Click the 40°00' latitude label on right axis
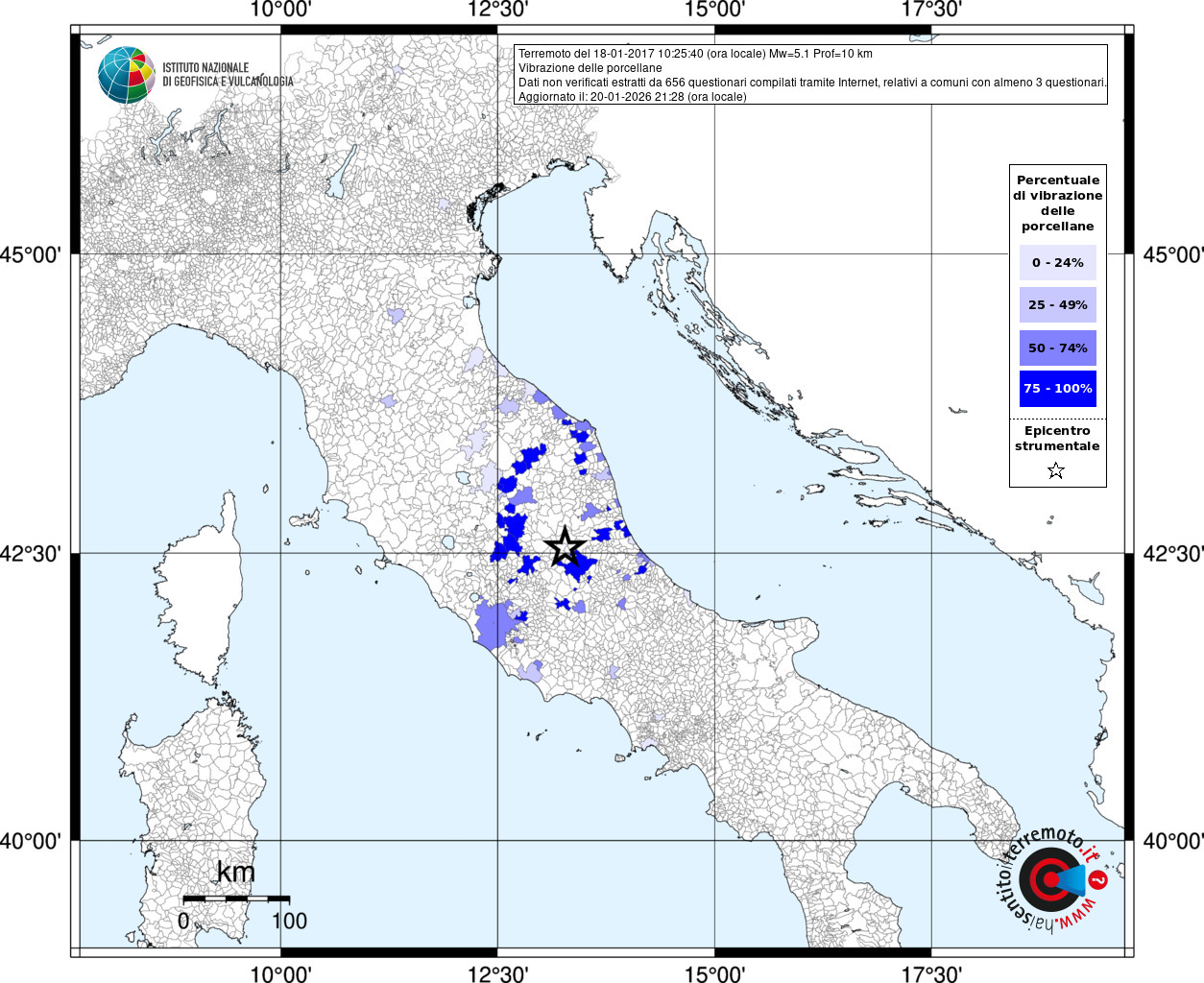Screen dimensions: 1204x983 [x=1173, y=841]
